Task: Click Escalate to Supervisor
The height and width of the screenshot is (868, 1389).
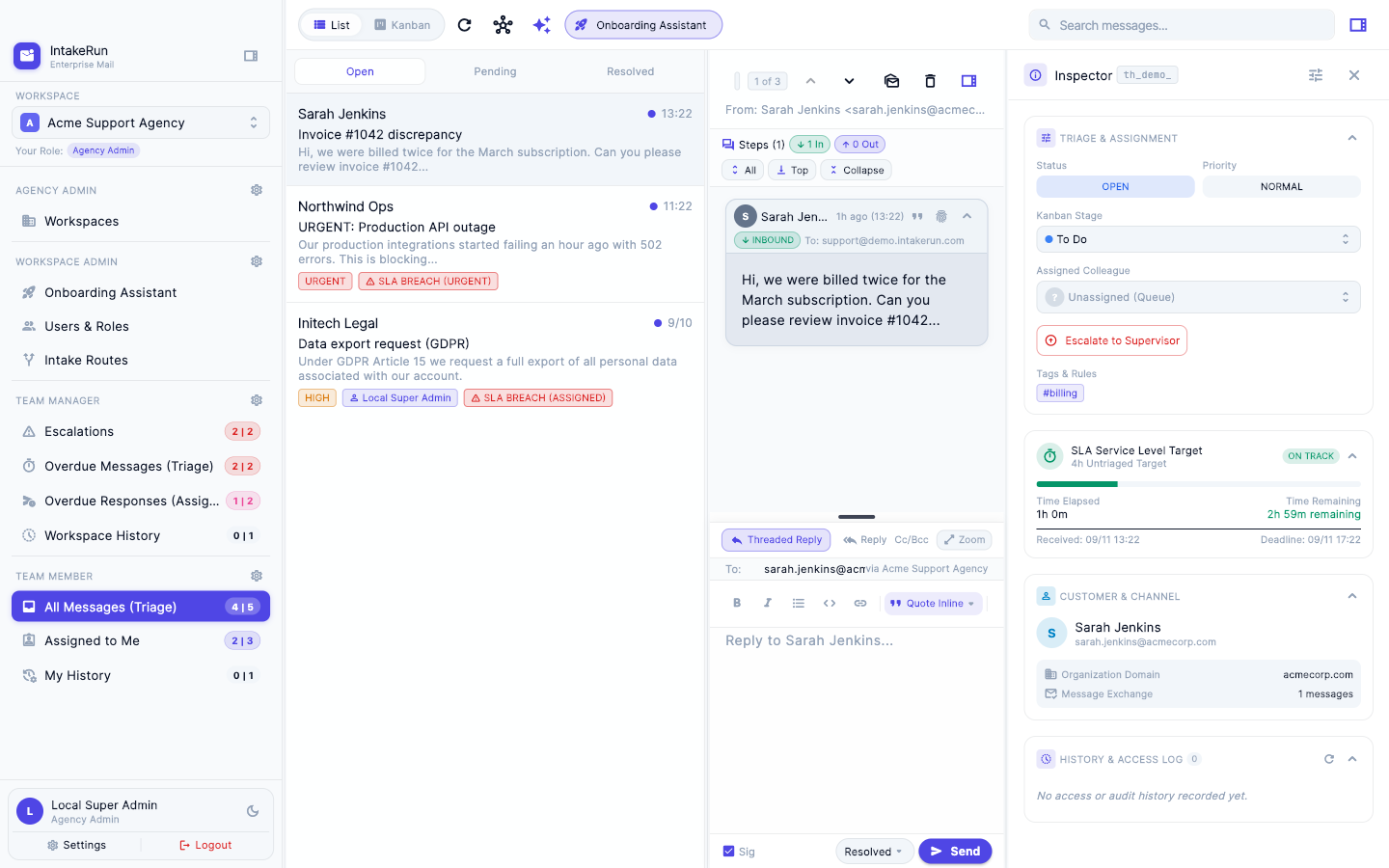Action: 1111,340
